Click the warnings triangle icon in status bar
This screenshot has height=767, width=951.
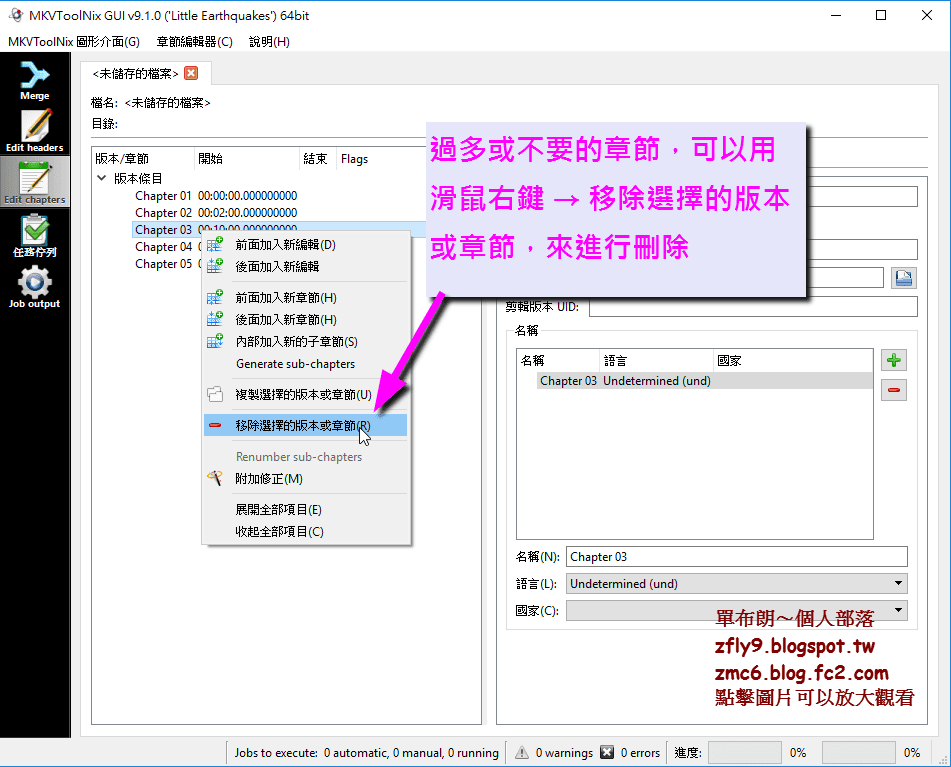pos(522,752)
